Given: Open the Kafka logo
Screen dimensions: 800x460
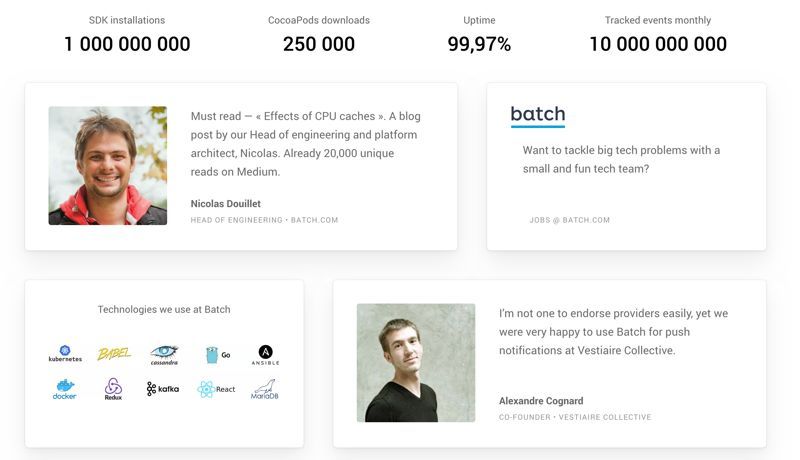Looking at the screenshot, I should coord(163,389).
